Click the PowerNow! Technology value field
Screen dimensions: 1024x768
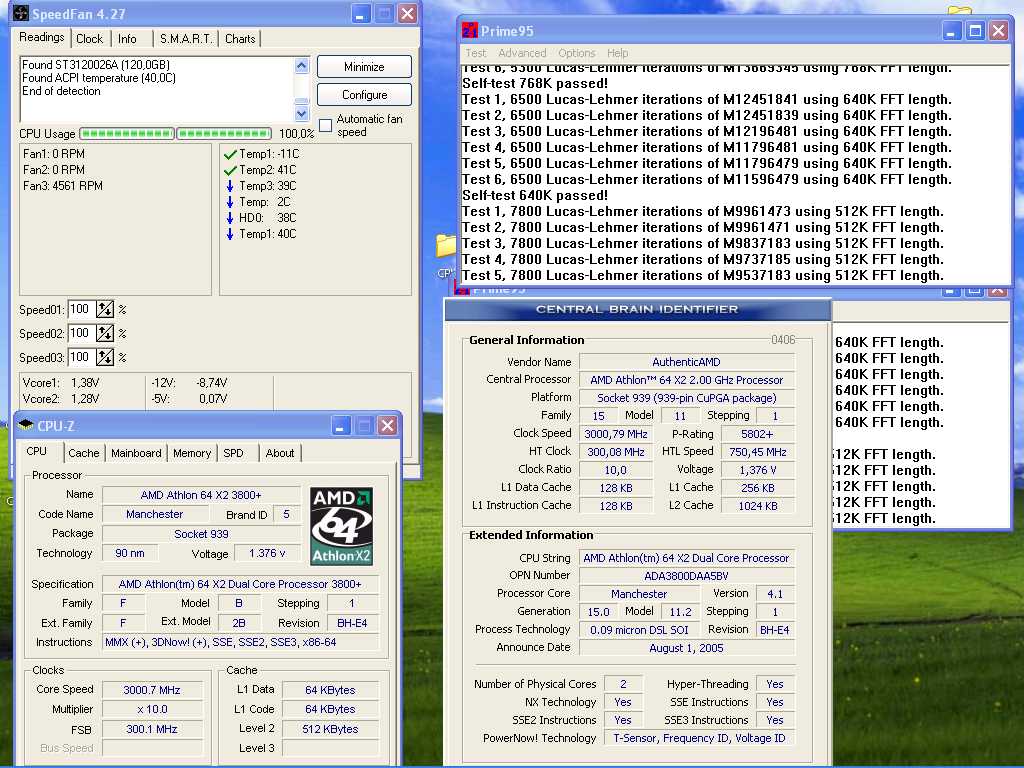click(699, 738)
